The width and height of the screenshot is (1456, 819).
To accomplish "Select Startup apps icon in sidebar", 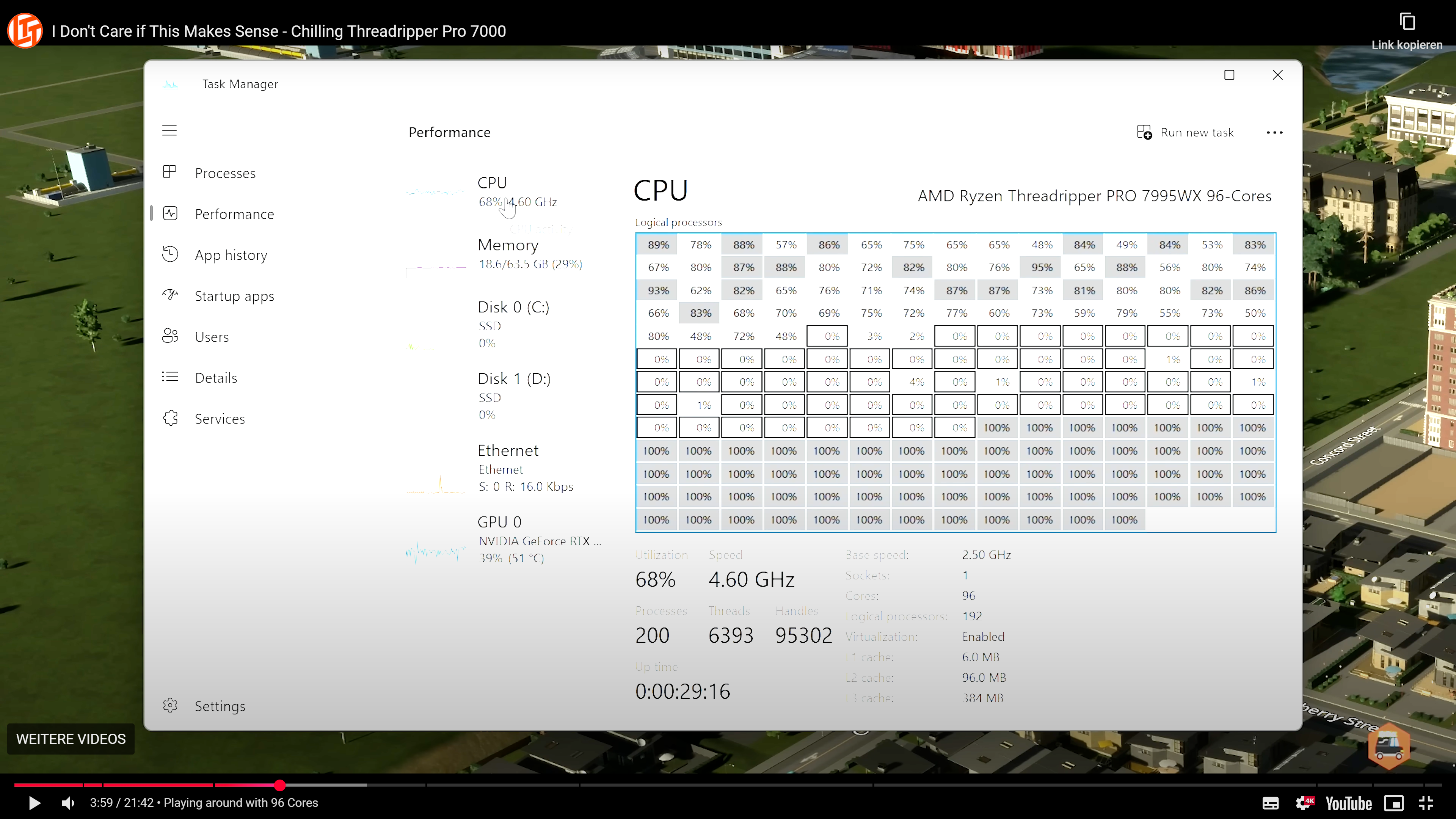I will click(x=170, y=295).
